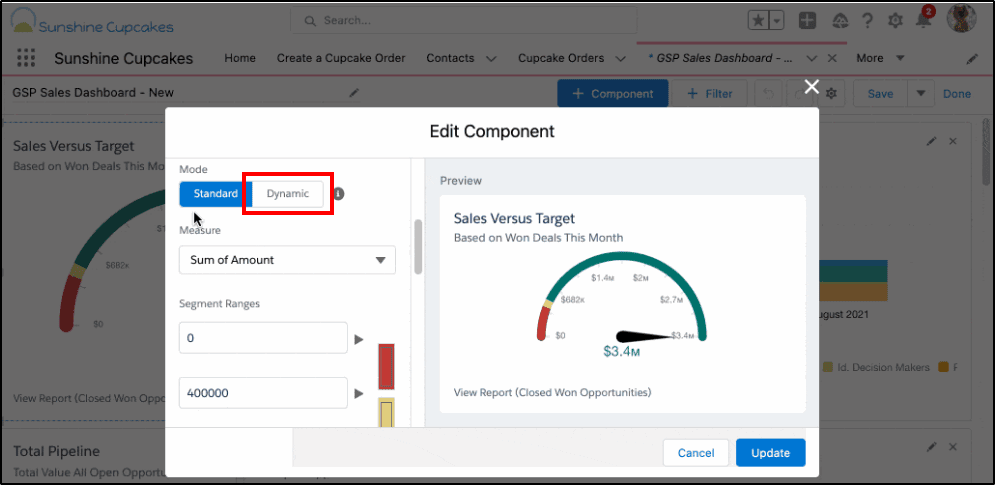Go to the Home tab
This screenshot has width=995, height=485.
[240, 58]
